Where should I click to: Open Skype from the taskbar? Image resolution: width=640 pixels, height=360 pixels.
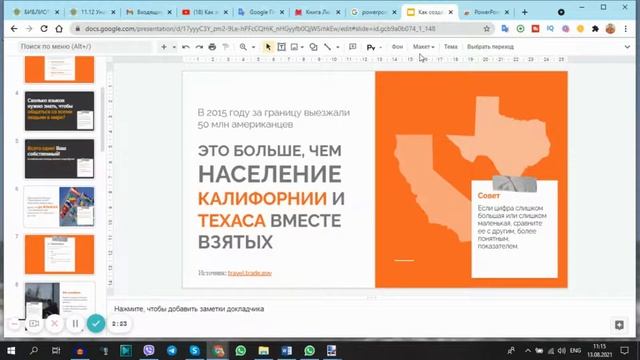[x=195, y=351]
